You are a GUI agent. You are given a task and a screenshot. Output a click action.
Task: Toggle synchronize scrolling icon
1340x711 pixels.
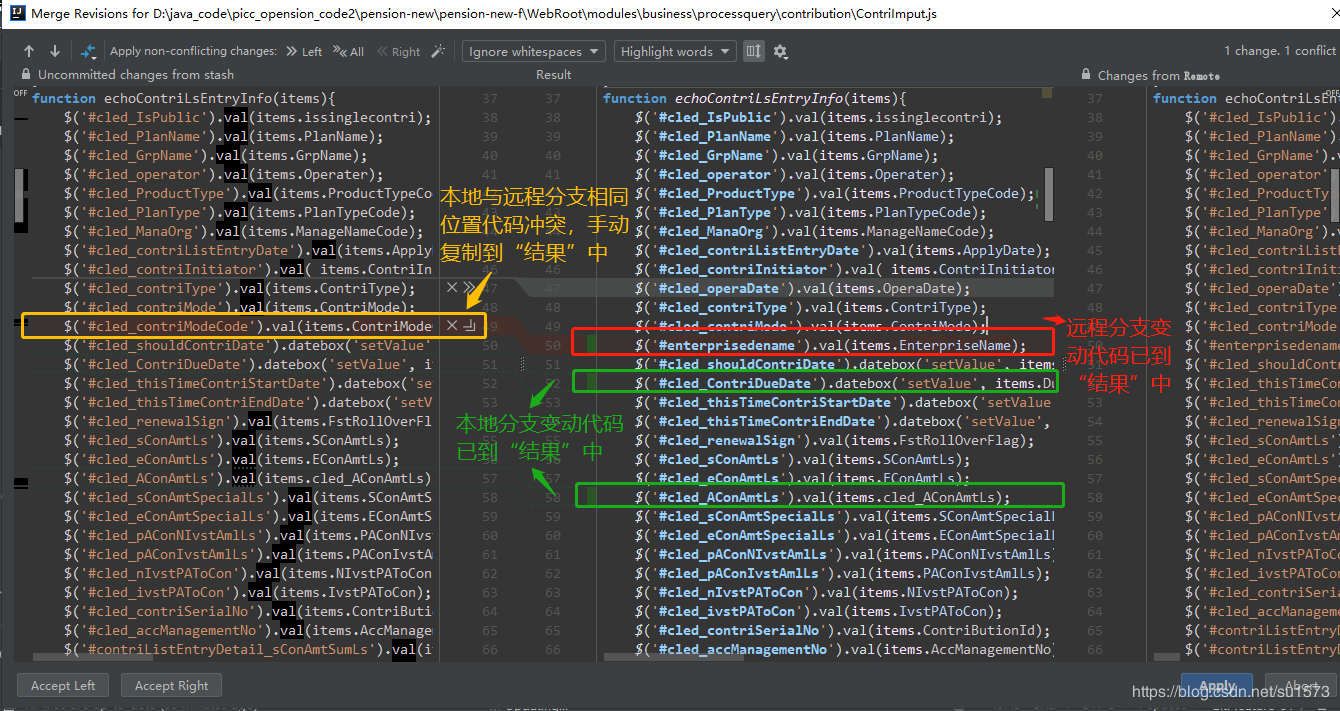[x=753, y=51]
